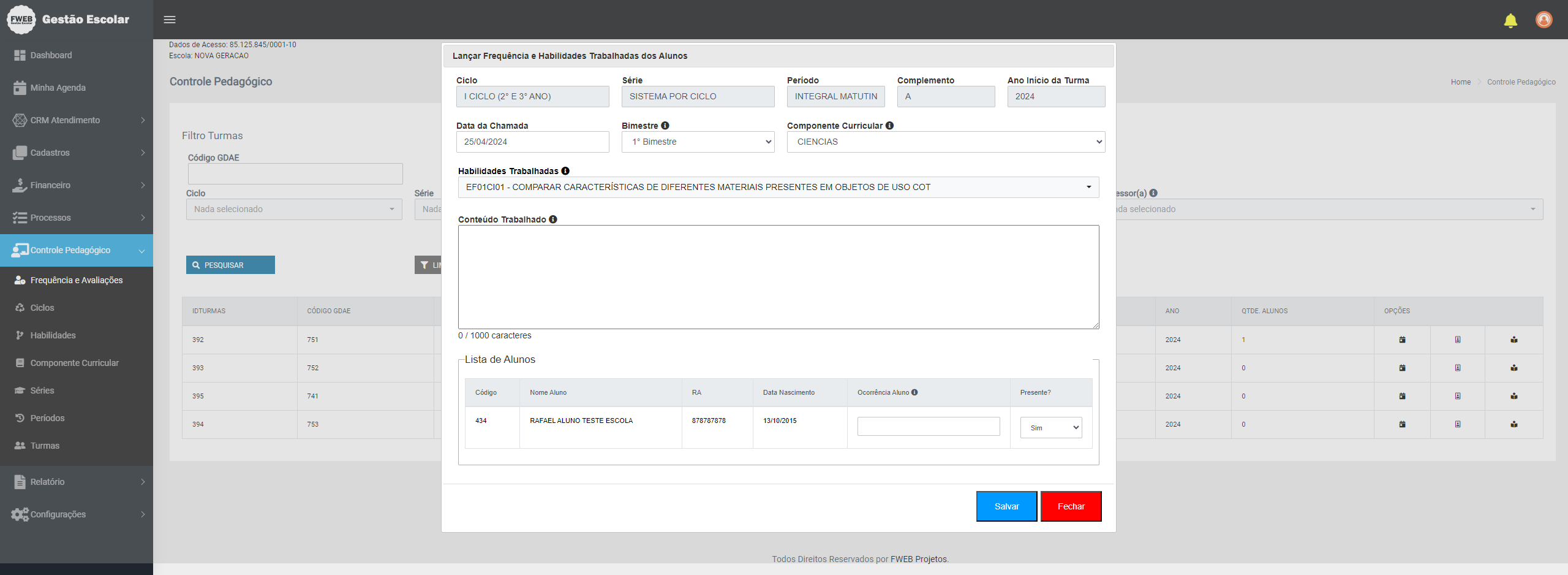Click the Conteúdo Trabalhado info icon
The height and width of the screenshot is (575, 1568).
click(553, 219)
